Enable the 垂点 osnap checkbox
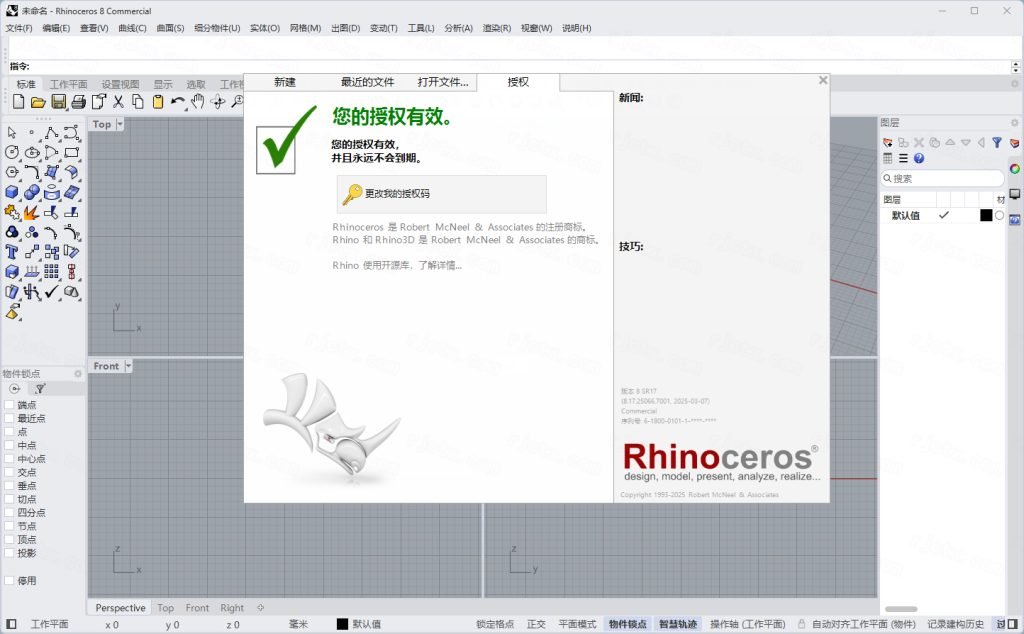This screenshot has width=1024, height=634. tap(9, 485)
